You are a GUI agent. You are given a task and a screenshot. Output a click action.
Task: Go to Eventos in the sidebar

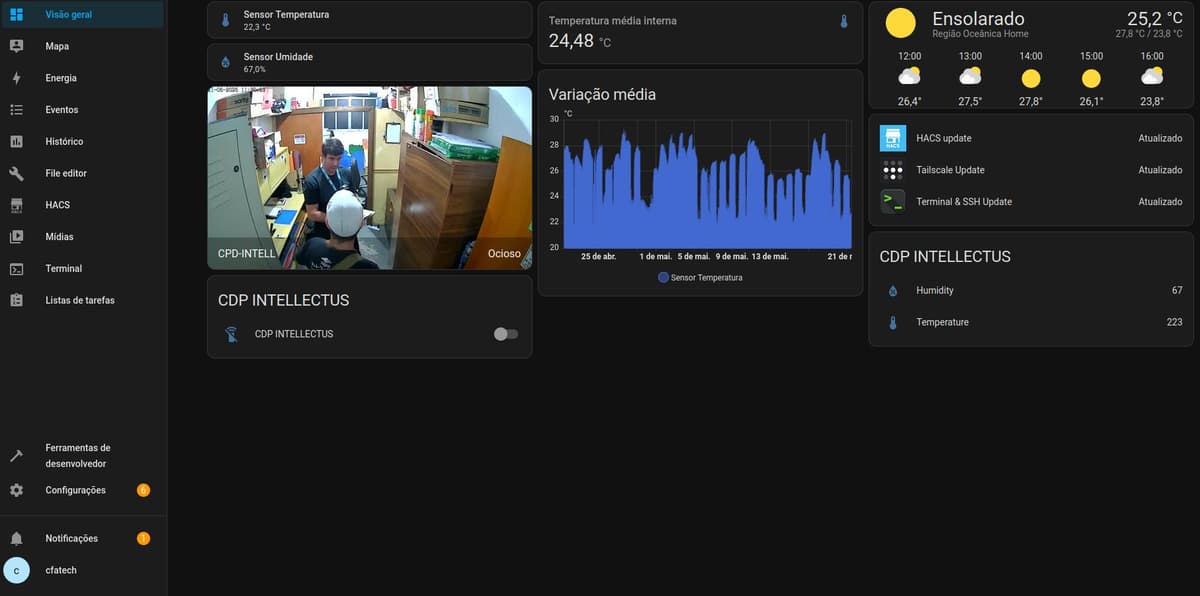[61, 110]
